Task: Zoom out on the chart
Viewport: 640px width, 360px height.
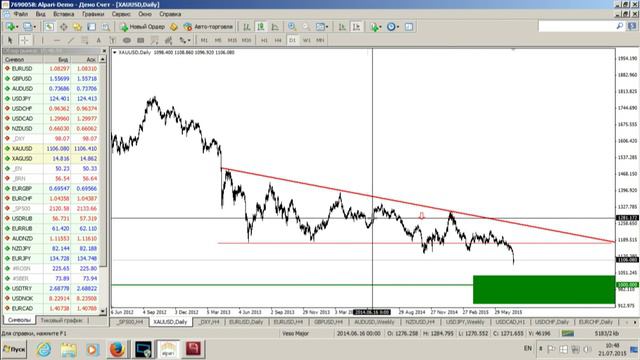Action: (x=306, y=27)
